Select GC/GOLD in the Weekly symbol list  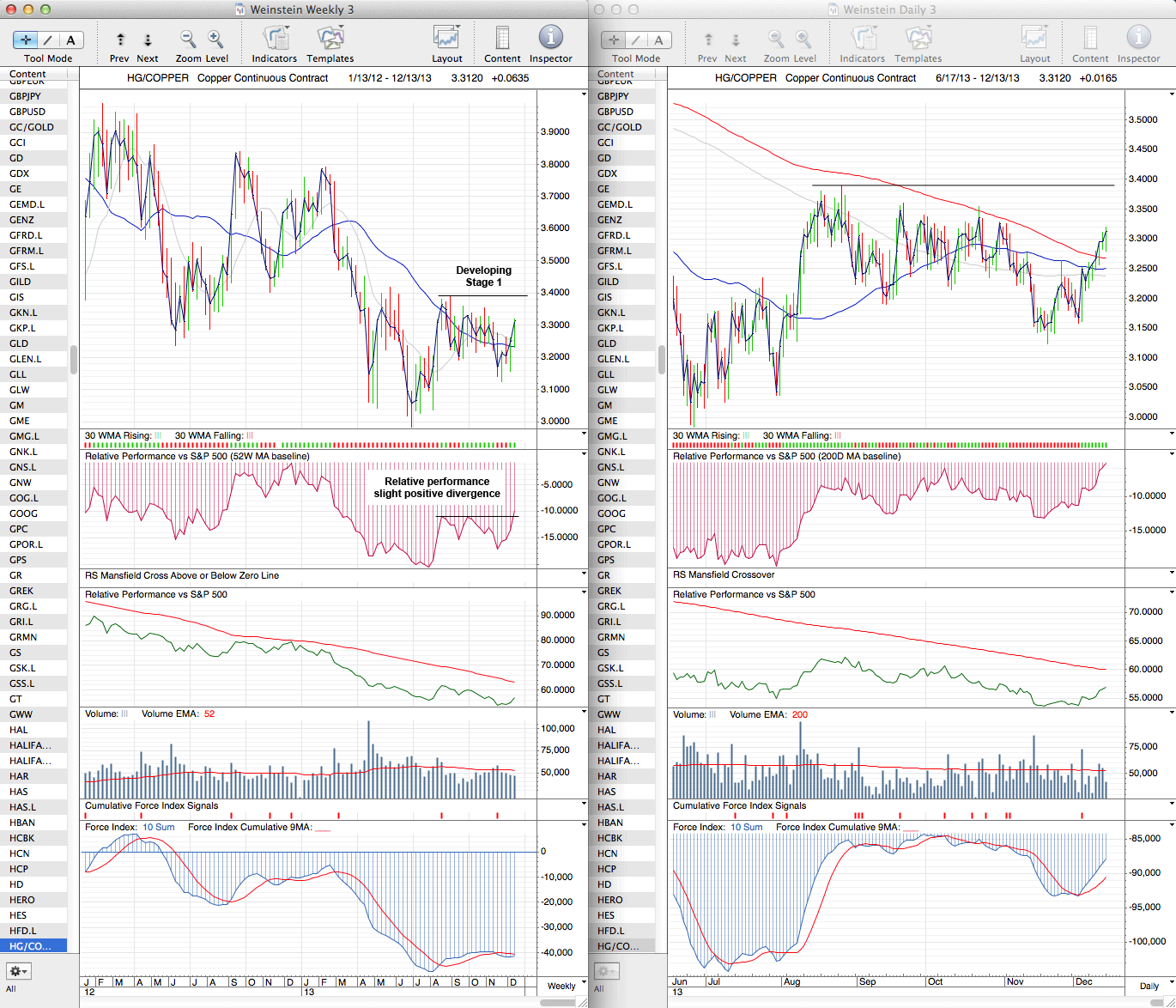coord(32,127)
